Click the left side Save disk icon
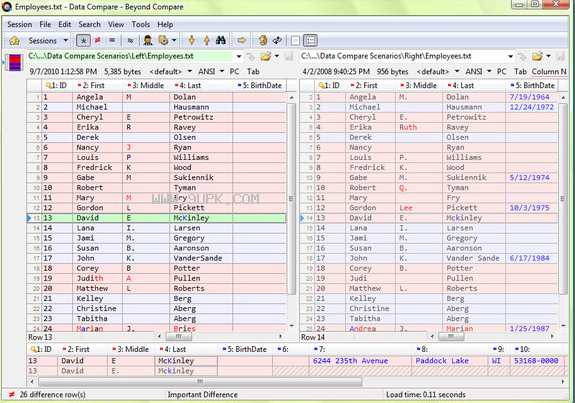The width and height of the screenshot is (575, 403). (289, 56)
